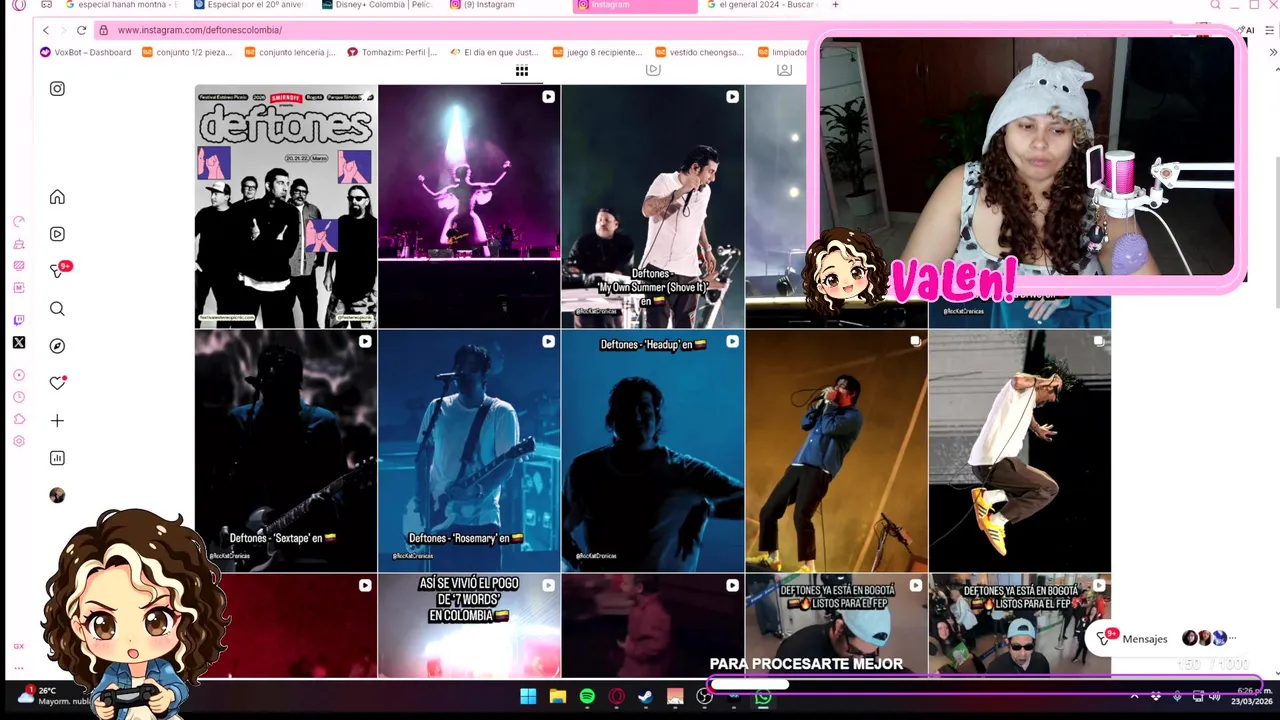Reload the Instagram page
This screenshot has height=720, width=1280.
81,30
